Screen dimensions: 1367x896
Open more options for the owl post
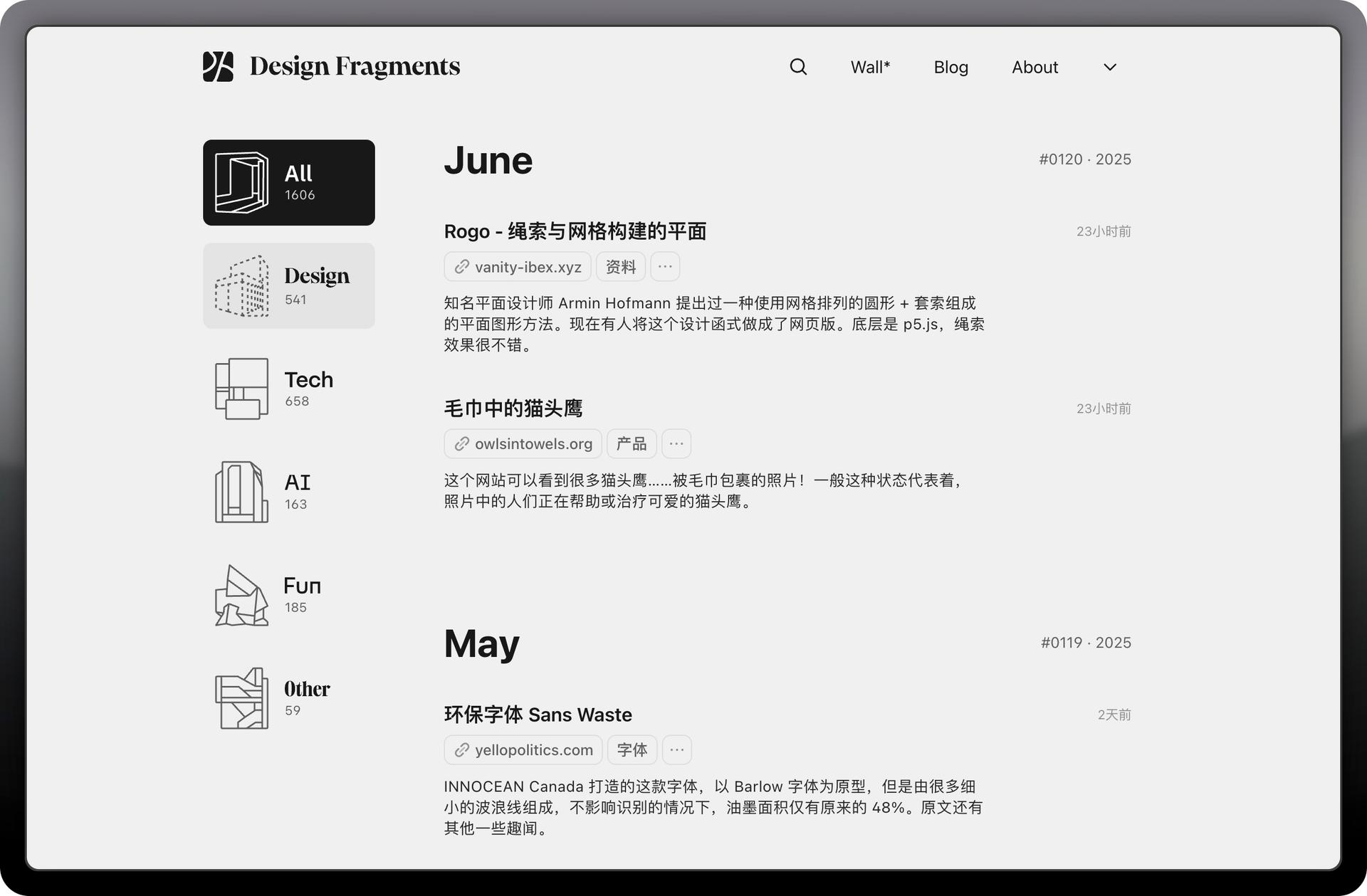[676, 444]
